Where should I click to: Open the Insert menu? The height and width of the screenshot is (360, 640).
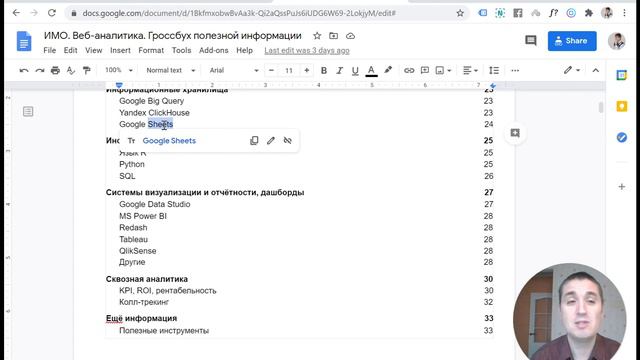click(x=120, y=51)
